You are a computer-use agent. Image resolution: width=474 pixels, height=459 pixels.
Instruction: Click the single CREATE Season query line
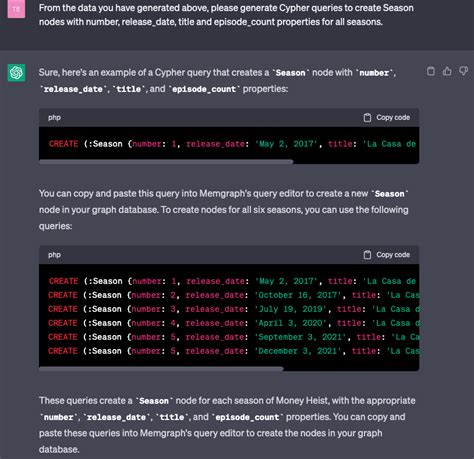pyautogui.click(x=232, y=144)
